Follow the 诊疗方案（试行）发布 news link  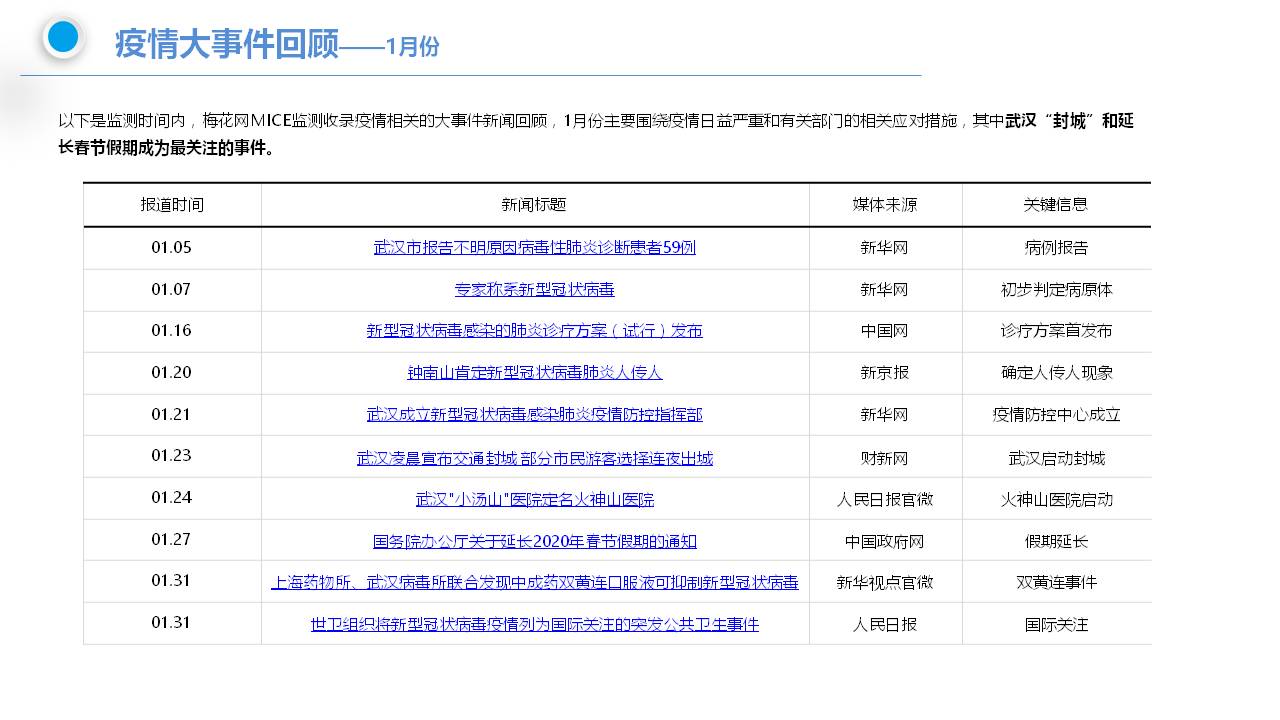(x=534, y=330)
